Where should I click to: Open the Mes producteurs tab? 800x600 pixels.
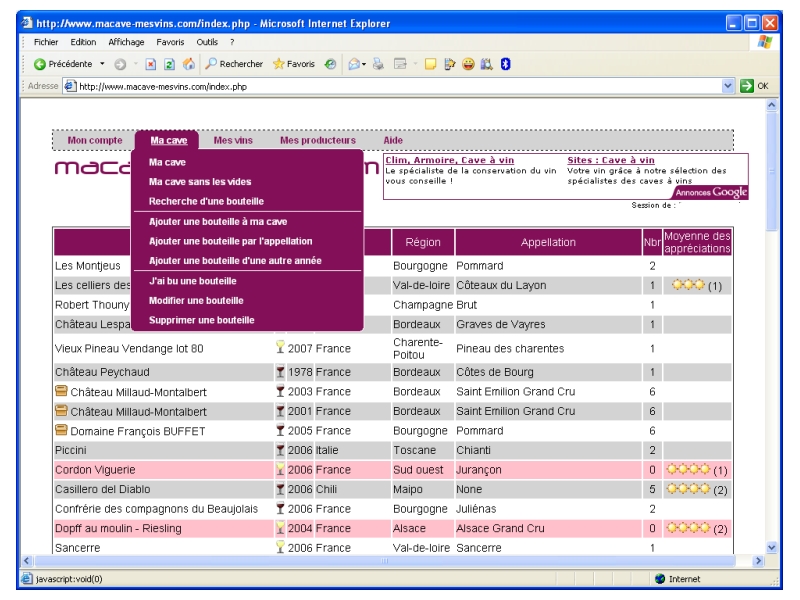coord(318,140)
